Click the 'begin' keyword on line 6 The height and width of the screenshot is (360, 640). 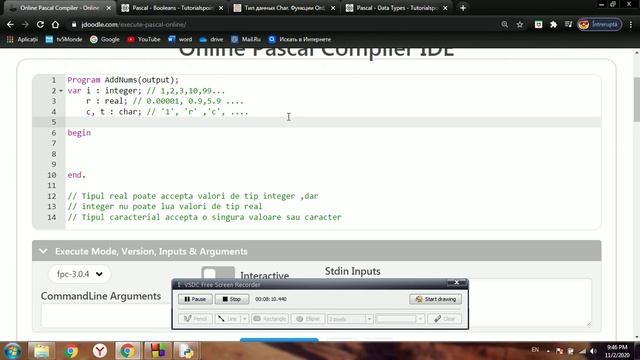click(79, 133)
